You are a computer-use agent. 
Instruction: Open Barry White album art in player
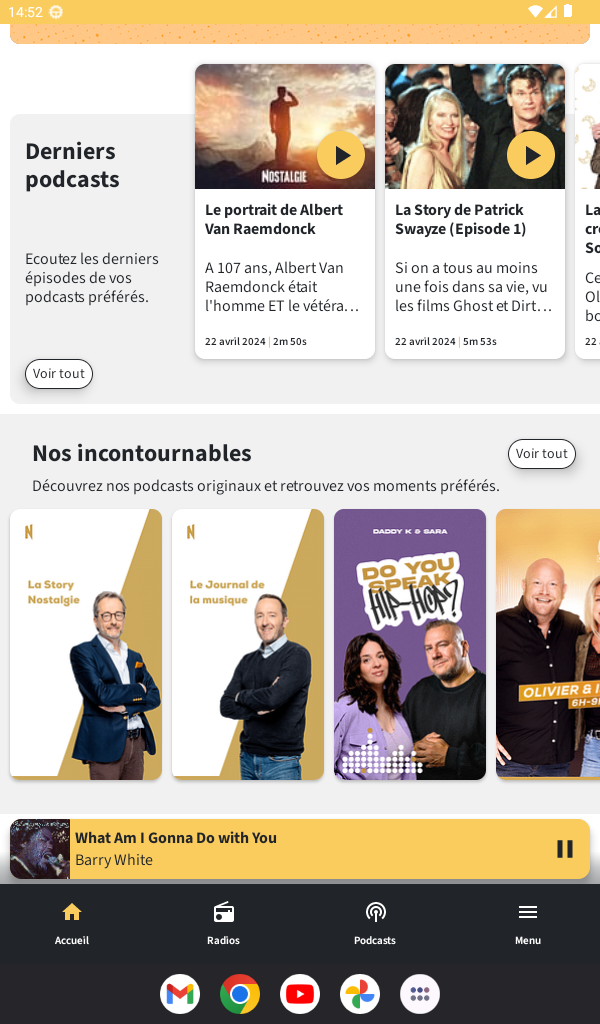click(40, 849)
